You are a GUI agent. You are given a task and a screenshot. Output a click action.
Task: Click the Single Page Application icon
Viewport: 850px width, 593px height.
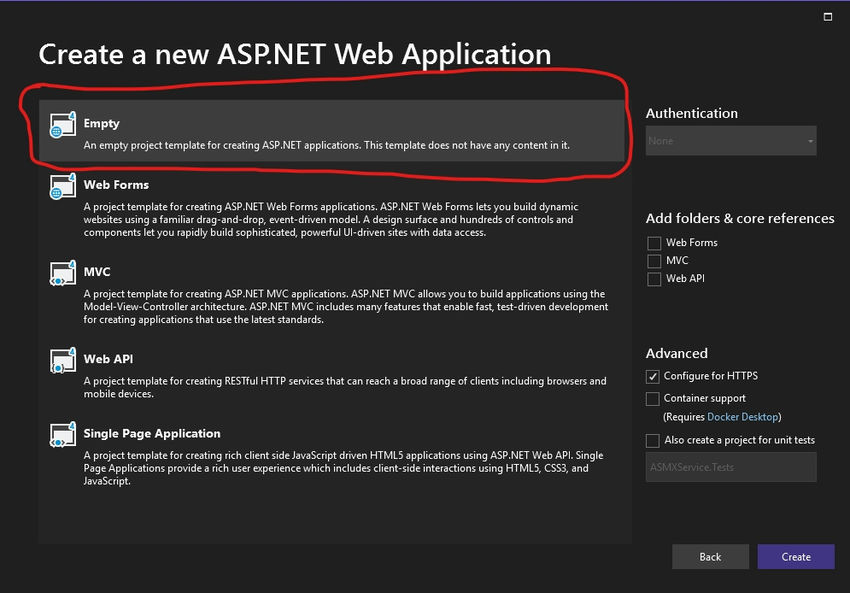pos(63,434)
